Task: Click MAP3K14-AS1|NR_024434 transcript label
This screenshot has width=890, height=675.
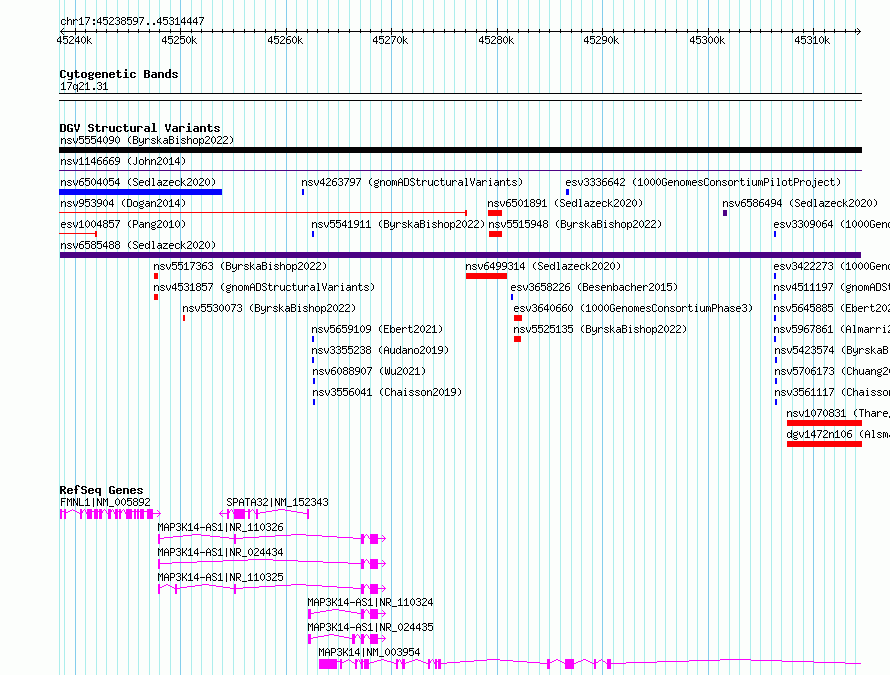Action: 220,552
